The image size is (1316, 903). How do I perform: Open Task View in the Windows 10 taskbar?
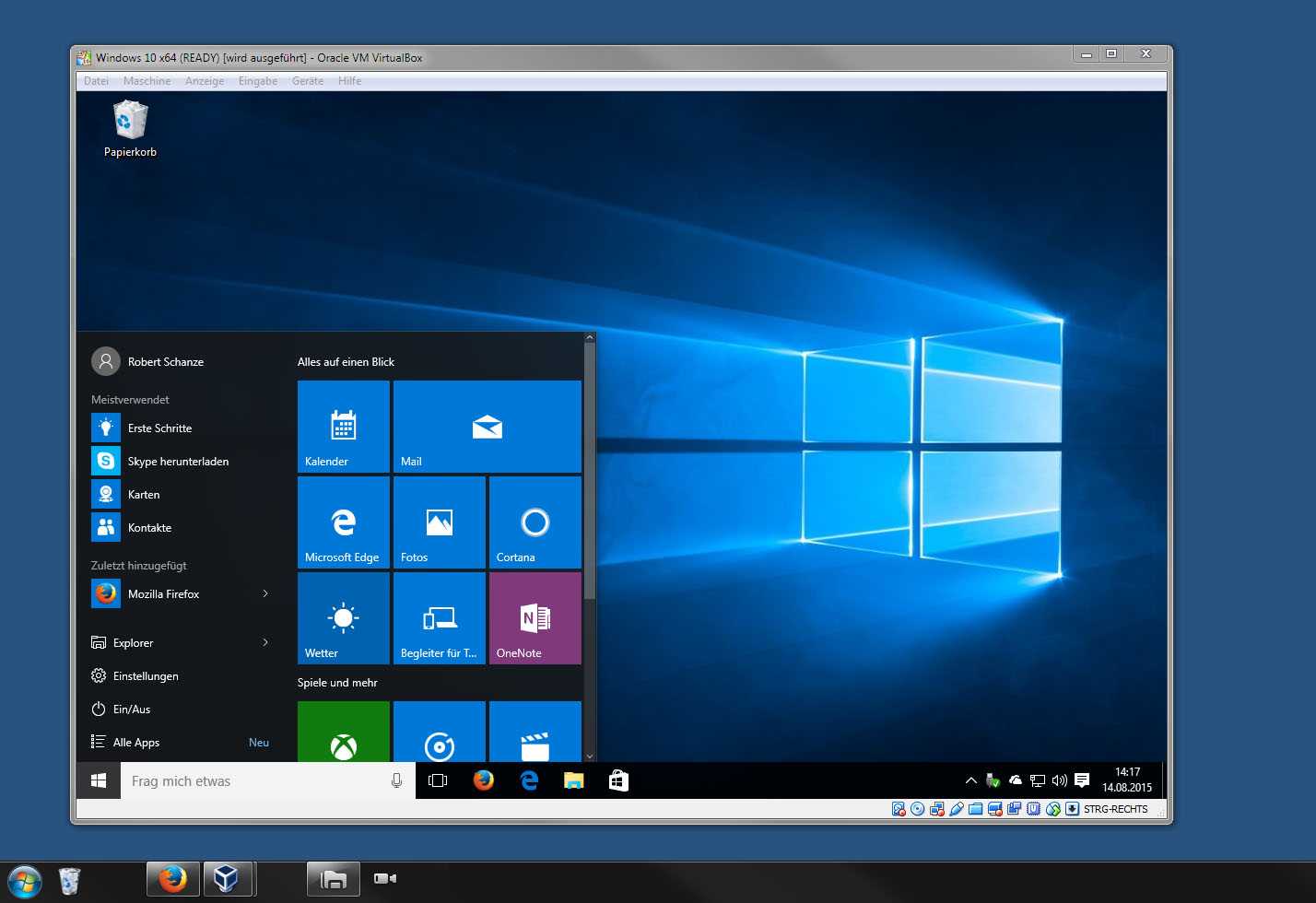(438, 780)
